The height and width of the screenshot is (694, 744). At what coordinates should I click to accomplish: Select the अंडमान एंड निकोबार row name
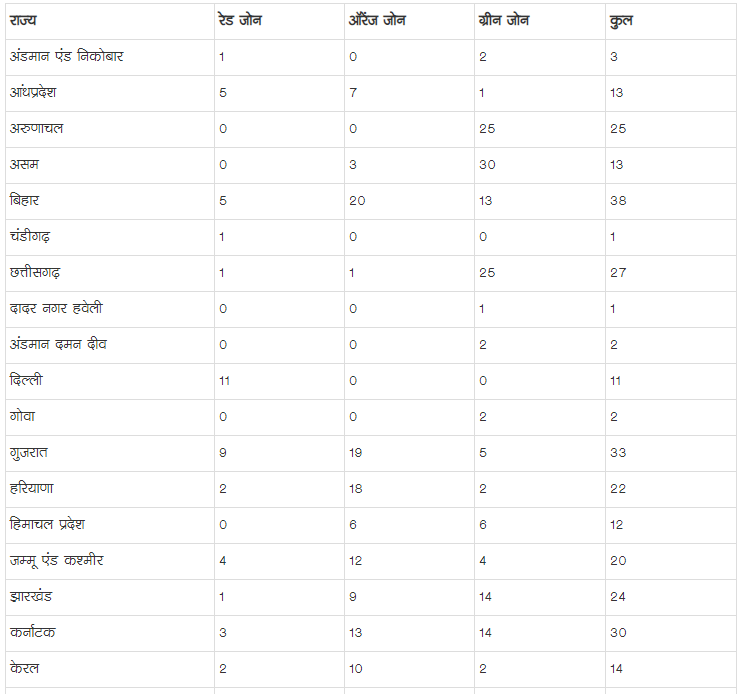click(x=67, y=57)
